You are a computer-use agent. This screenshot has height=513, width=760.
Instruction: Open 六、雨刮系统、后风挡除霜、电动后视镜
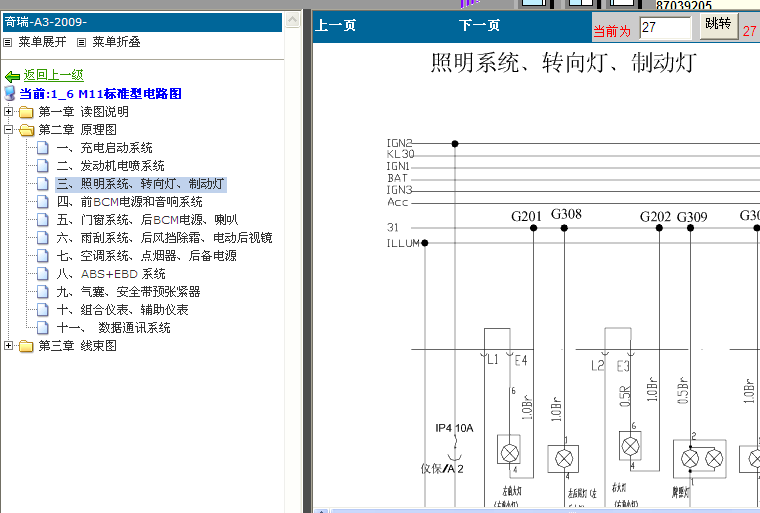[164, 238]
